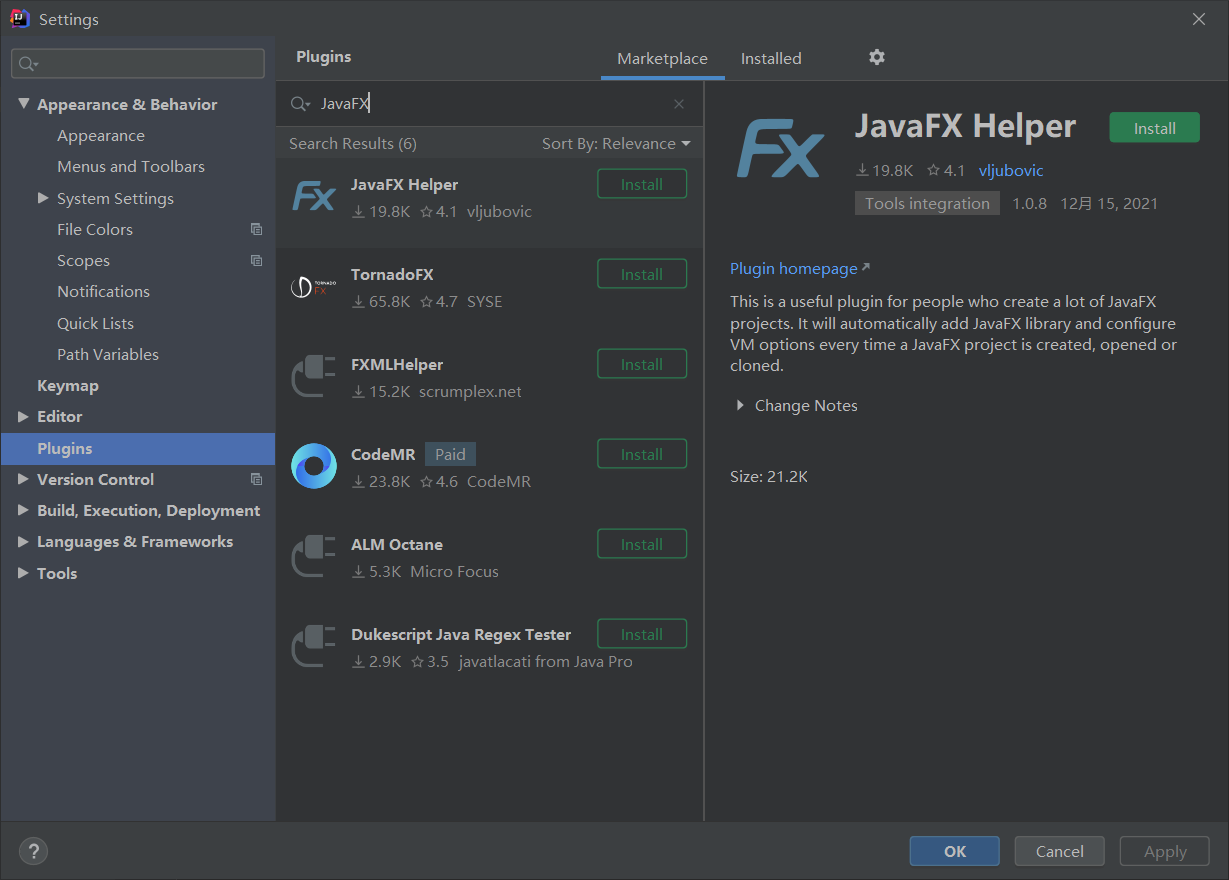1229x880 pixels.
Task: Click the FXMLHelper plug icon
Action: [x=313, y=377]
